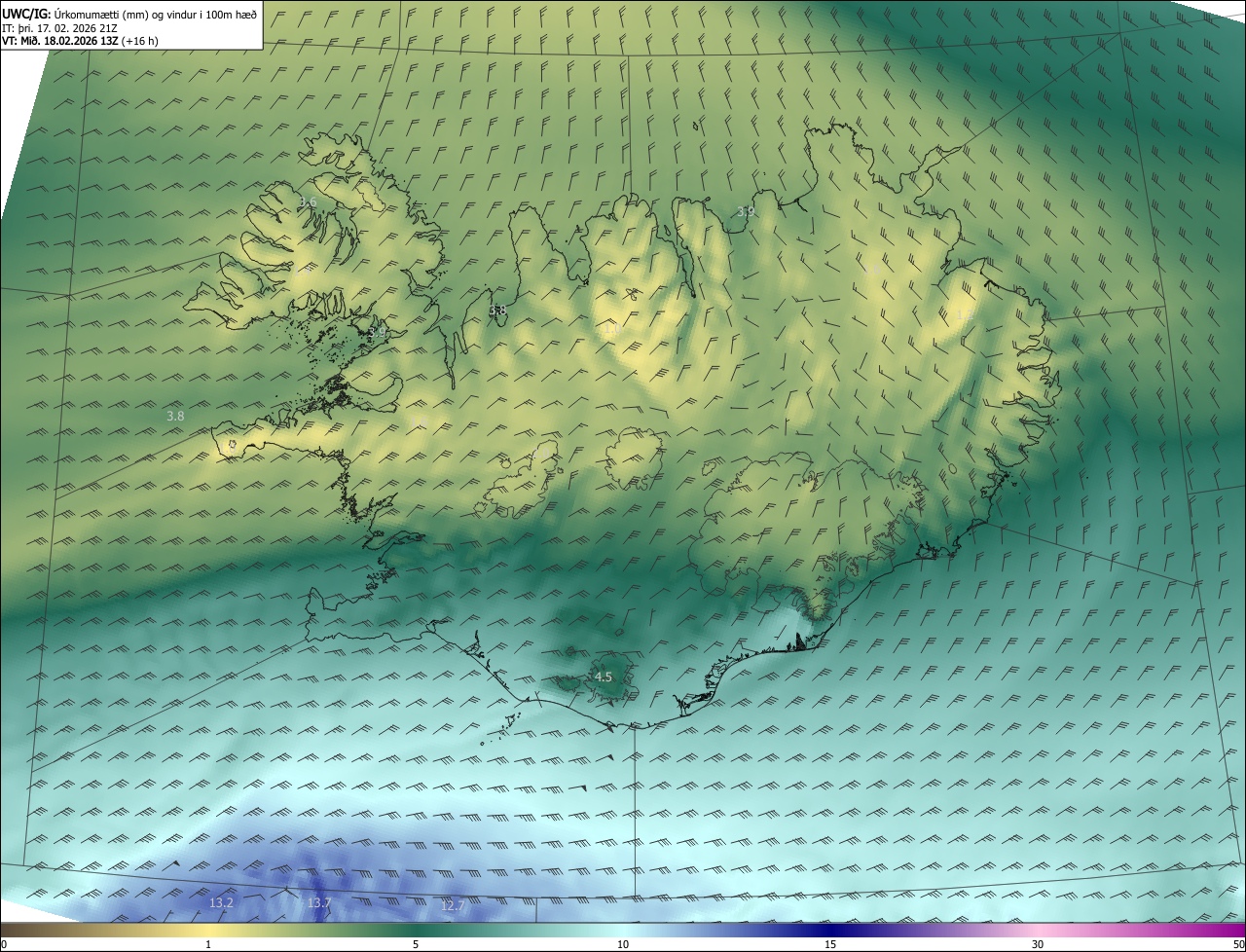The image size is (1246, 952).
Task: Click the '0' tick on the colour scale
Action: 4,944
